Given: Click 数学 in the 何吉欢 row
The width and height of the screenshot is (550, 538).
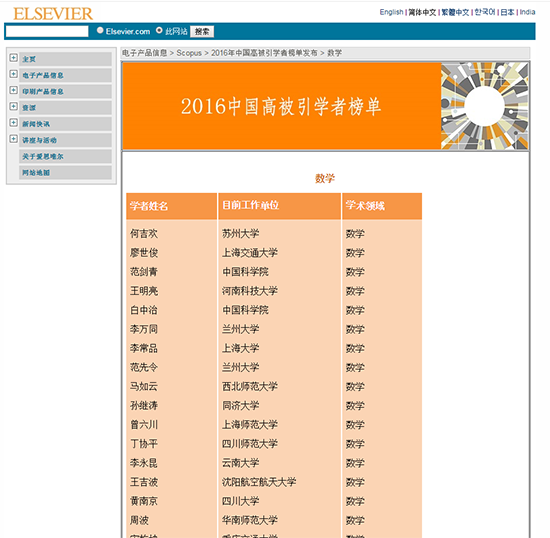Looking at the screenshot, I should [x=355, y=234].
